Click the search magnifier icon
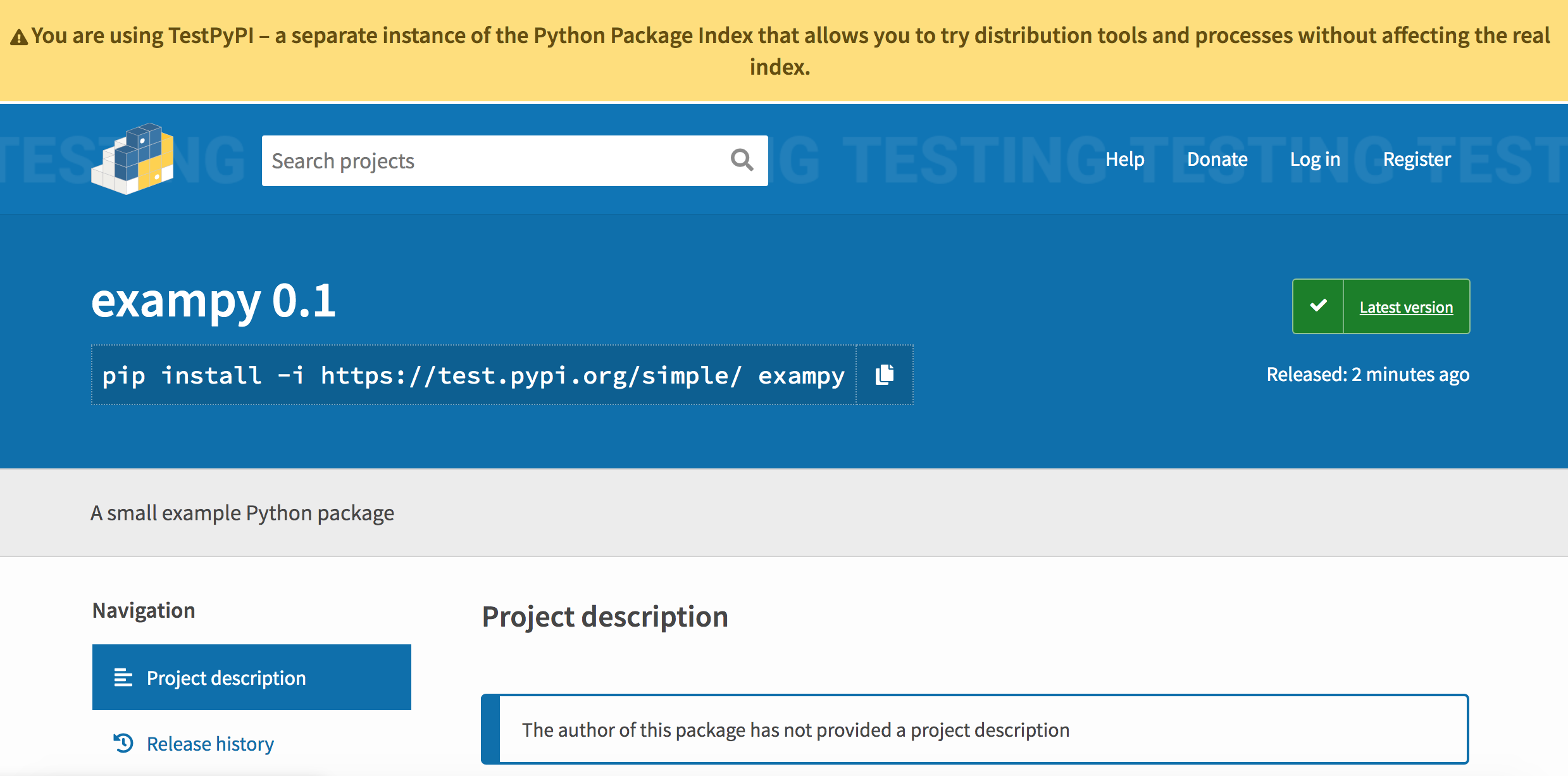1568x776 pixels. coord(742,160)
